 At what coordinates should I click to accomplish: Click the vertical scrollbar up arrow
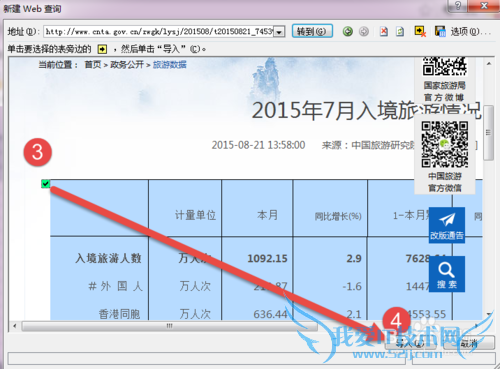click(x=489, y=63)
